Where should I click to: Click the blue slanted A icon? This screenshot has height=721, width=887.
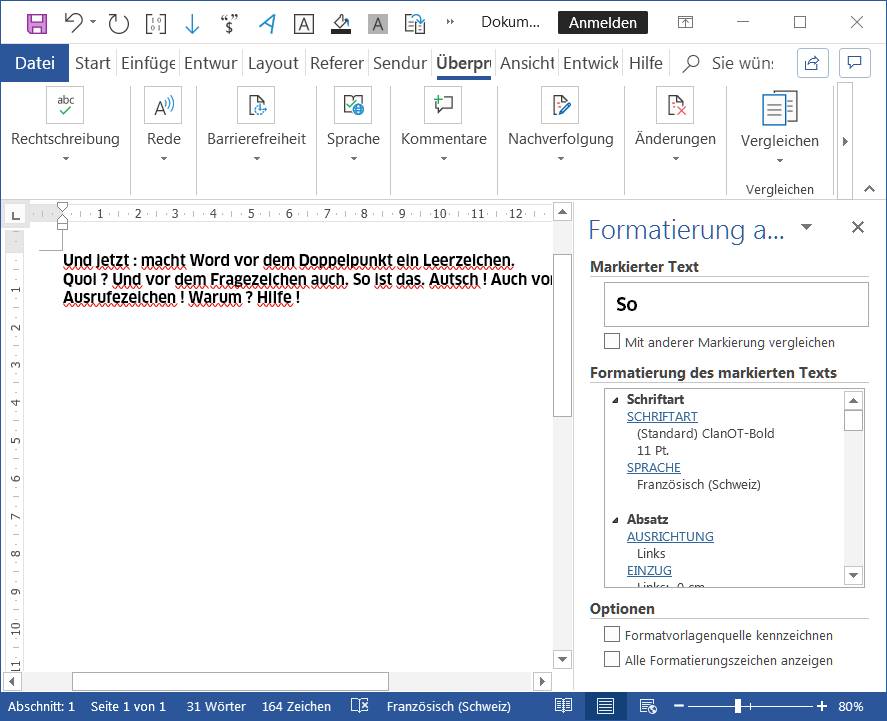click(x=267, y=23)
